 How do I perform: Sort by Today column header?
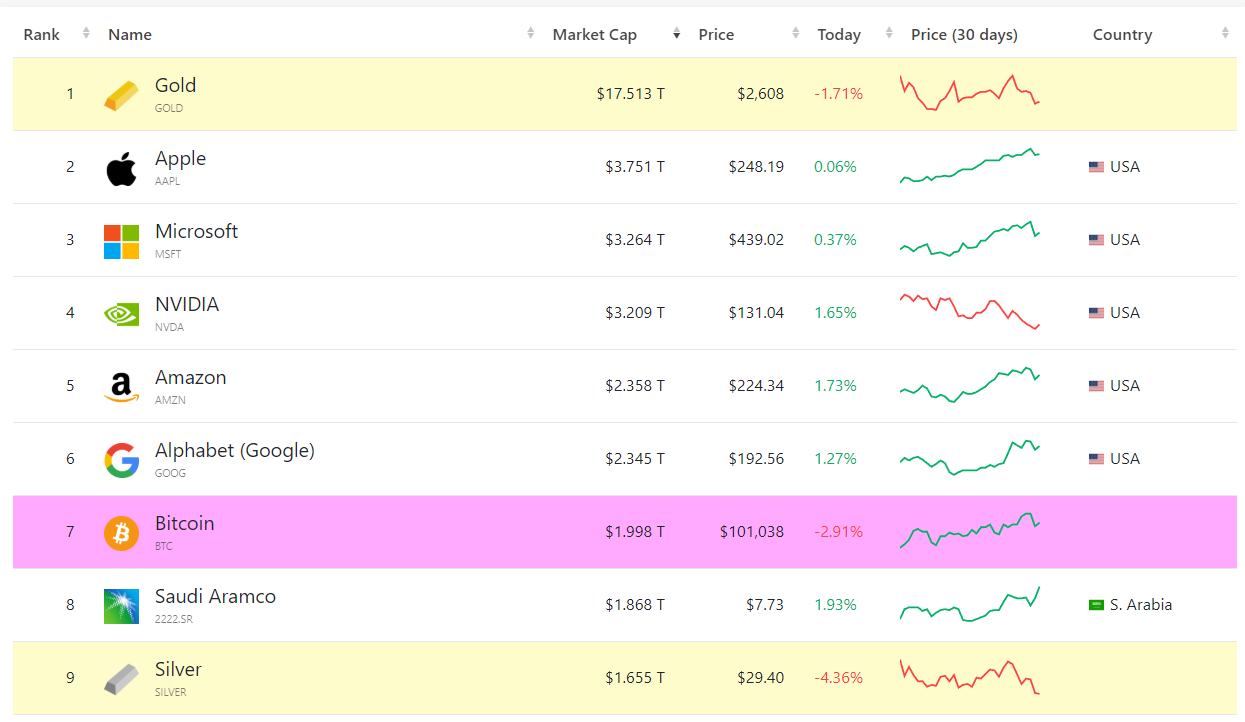pos(838,34)
